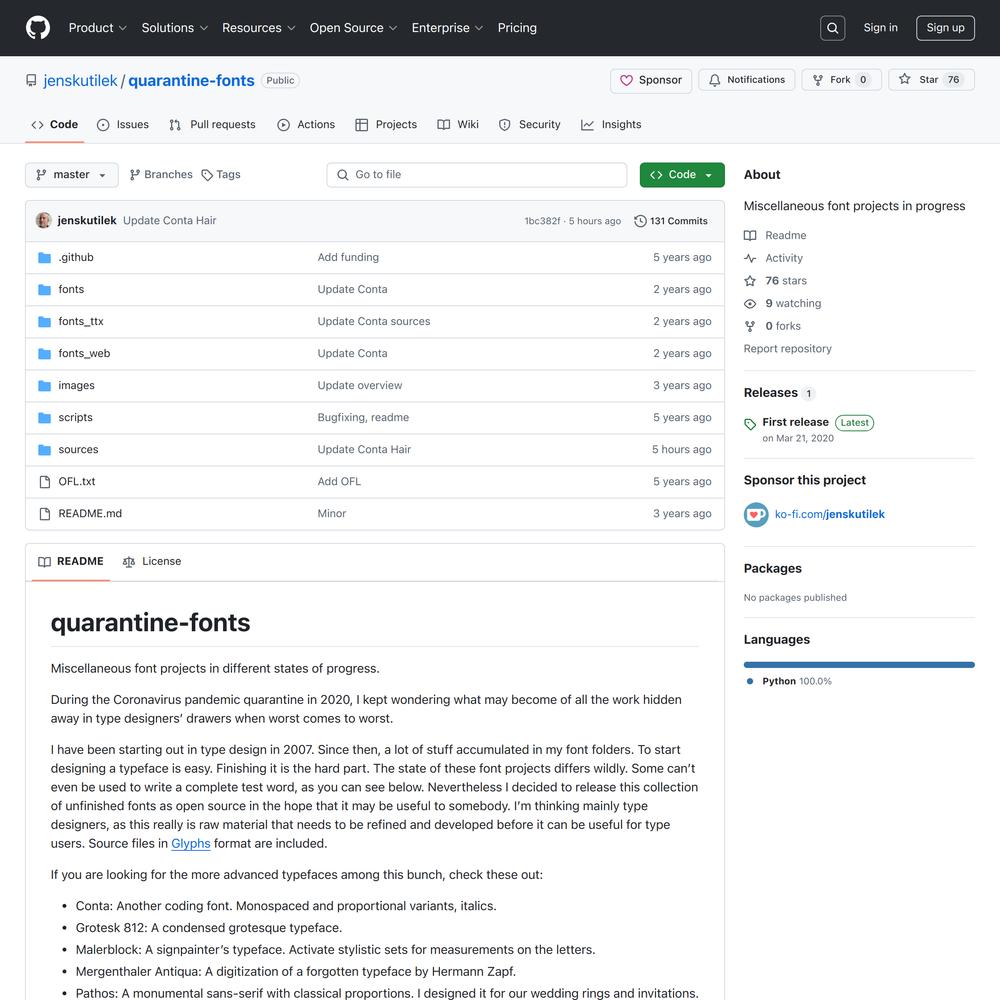
Task: Fork the repository
Action: pos(841,80)
